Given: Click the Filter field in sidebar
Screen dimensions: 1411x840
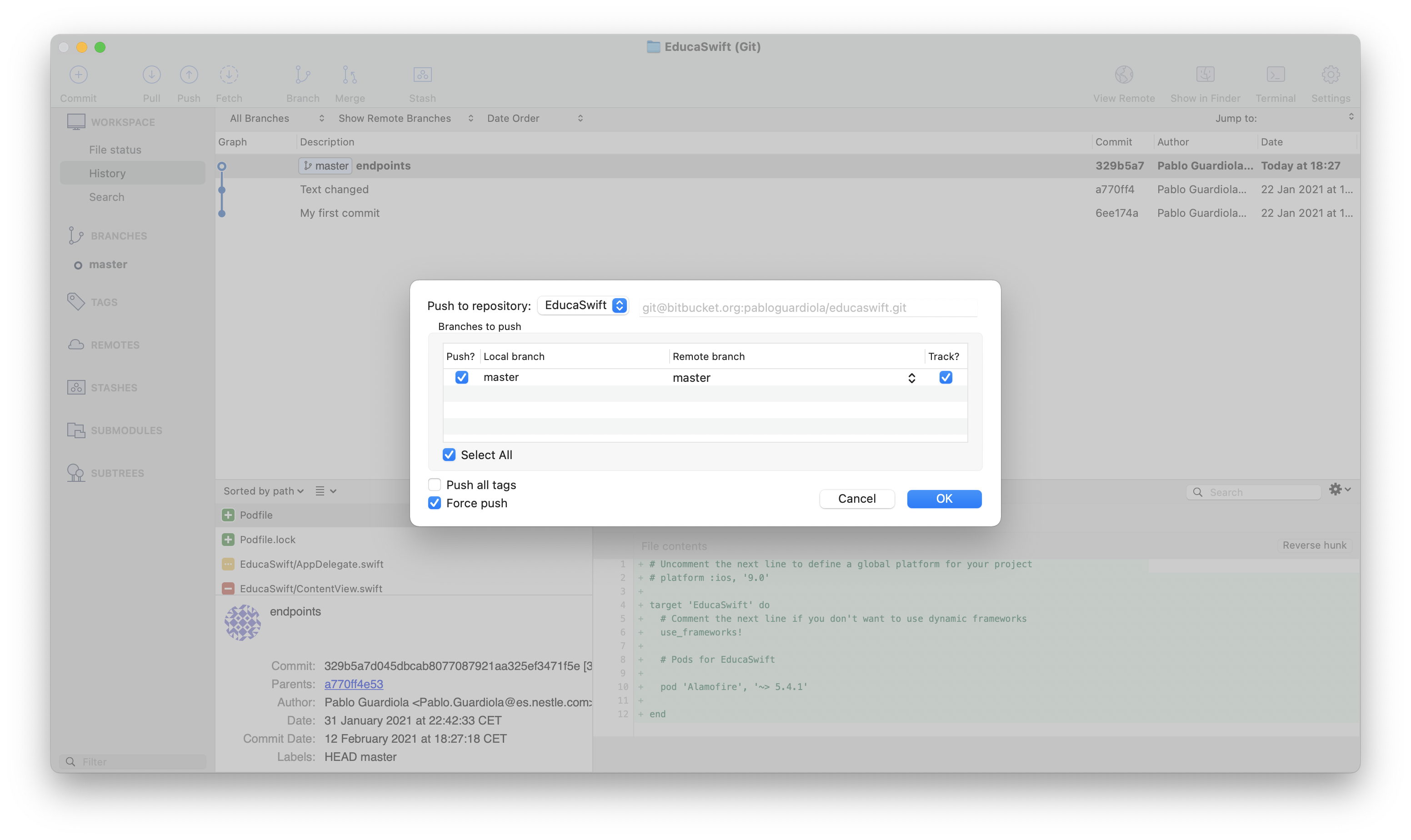Looking at the screenshot, I should click(x=134, y=762).
